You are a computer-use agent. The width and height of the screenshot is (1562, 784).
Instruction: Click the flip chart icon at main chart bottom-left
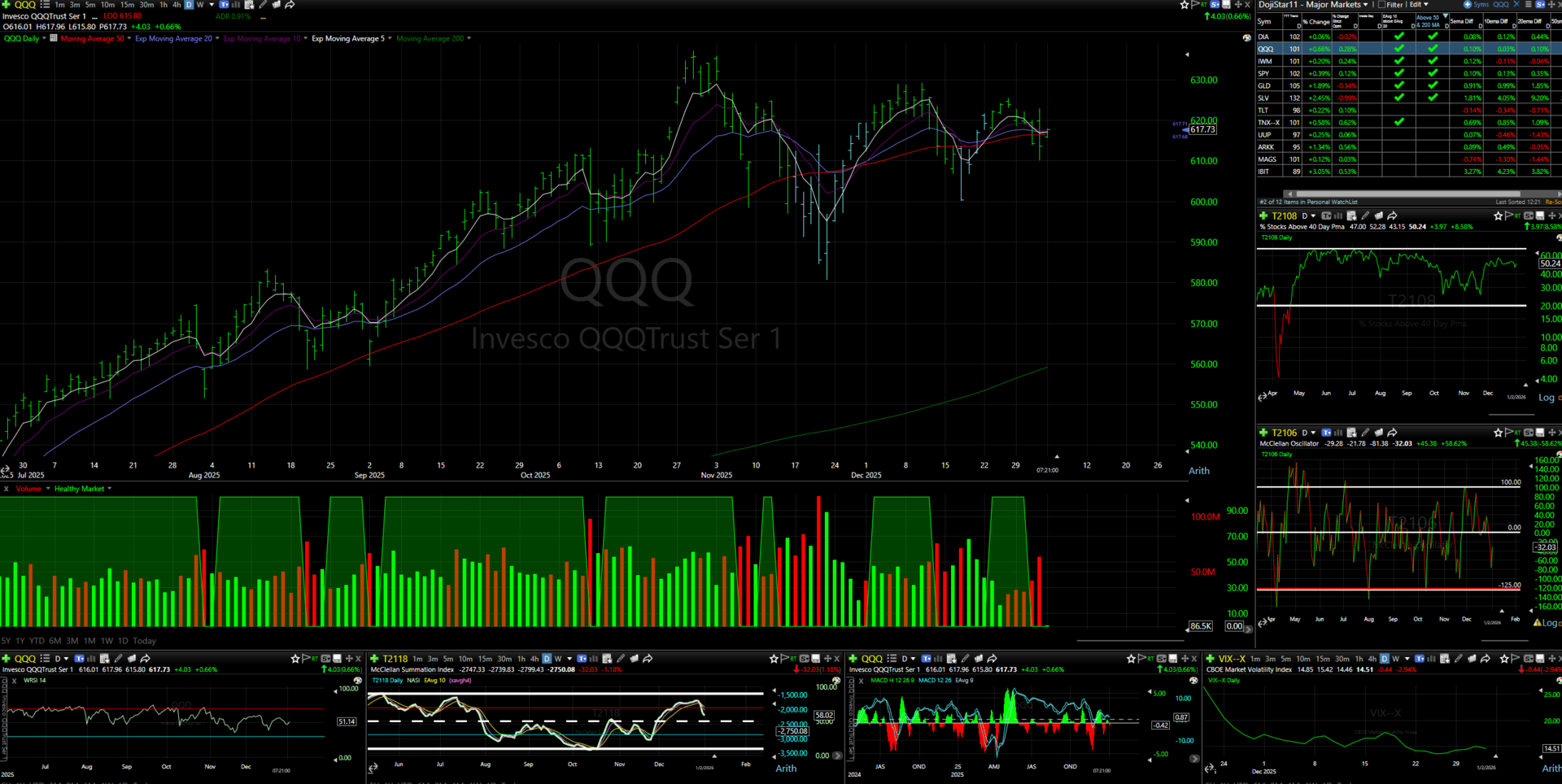tap(6, 470)
